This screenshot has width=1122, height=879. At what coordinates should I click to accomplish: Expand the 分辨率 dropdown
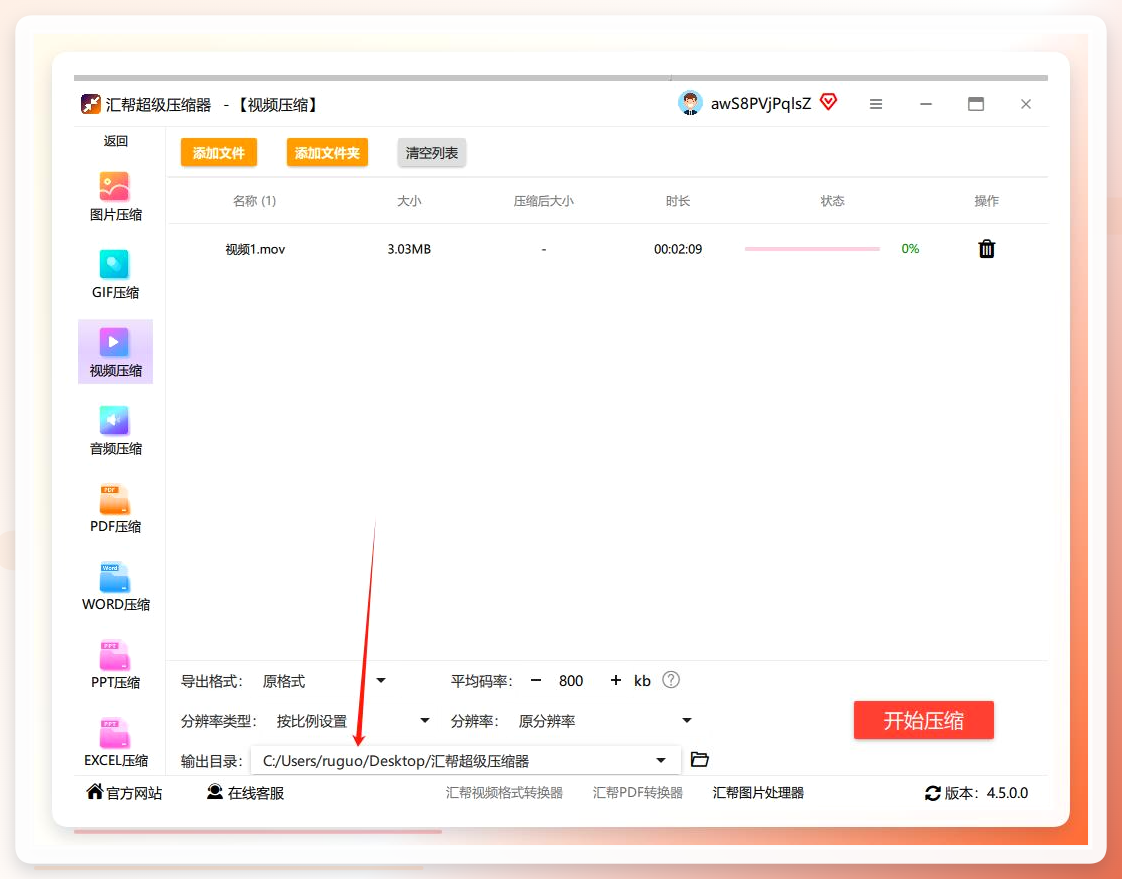click(x=687, y=720)
